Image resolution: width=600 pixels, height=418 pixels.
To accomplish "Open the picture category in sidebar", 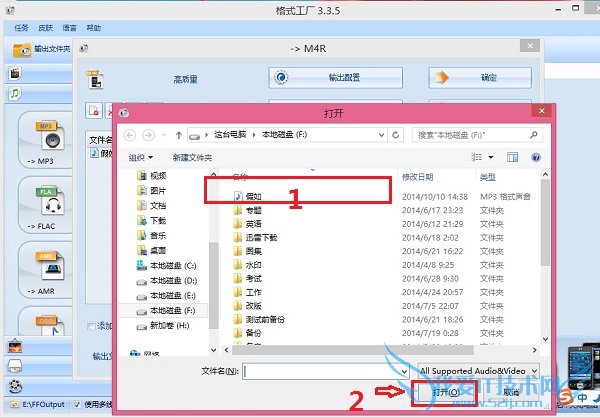I will coord(15,347).
